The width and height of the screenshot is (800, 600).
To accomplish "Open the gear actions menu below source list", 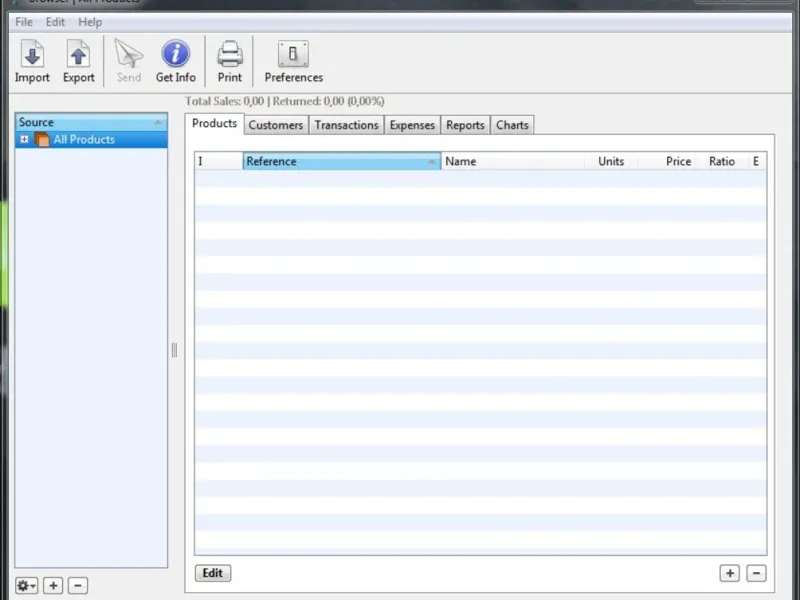I will click(x=26, y=586).
